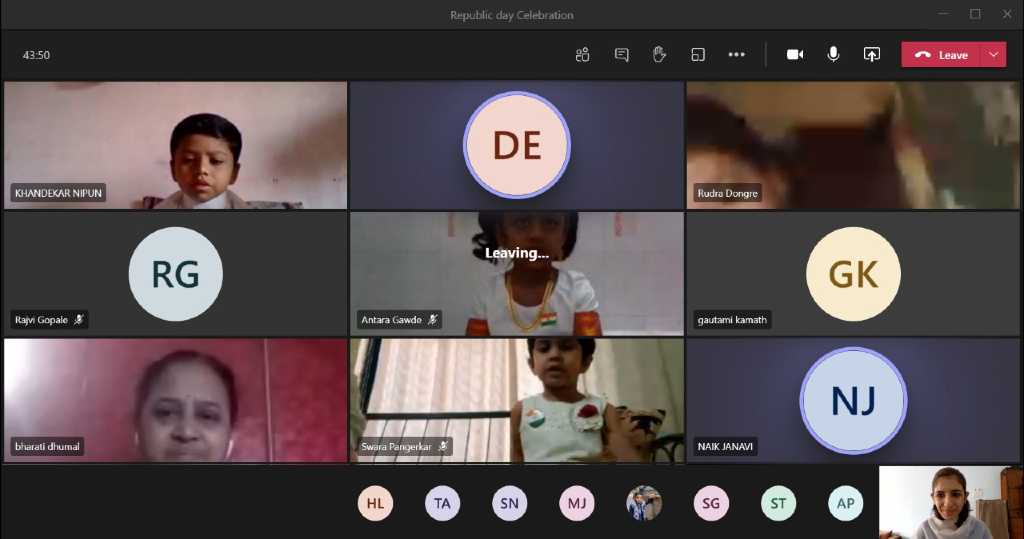
Task: Click the MJ participant avatar
Action: point(577,503)
